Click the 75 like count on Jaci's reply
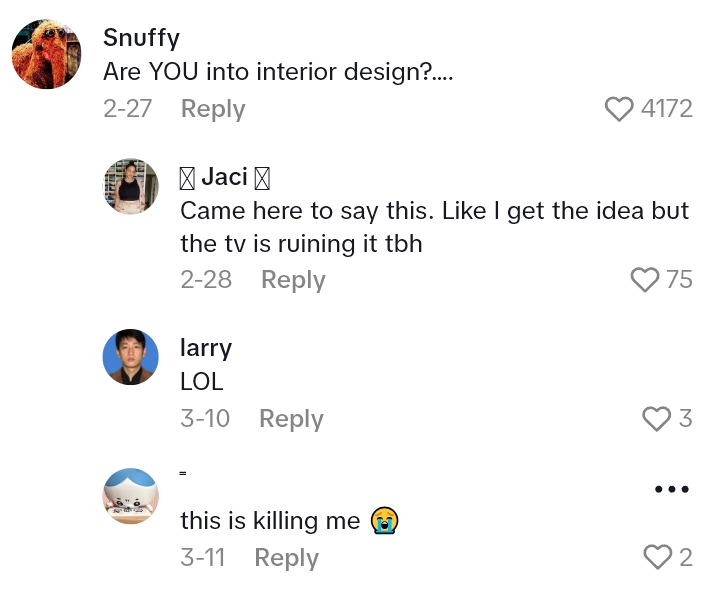Viewport: 703px width, 593px height. 679,280
